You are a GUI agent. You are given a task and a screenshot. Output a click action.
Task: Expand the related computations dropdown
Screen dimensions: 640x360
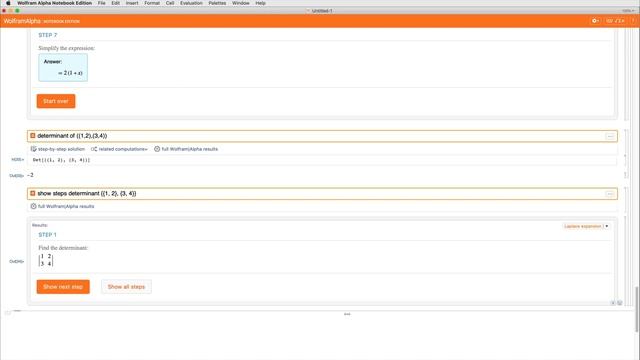pyautogui.click(x=119, y=149)
